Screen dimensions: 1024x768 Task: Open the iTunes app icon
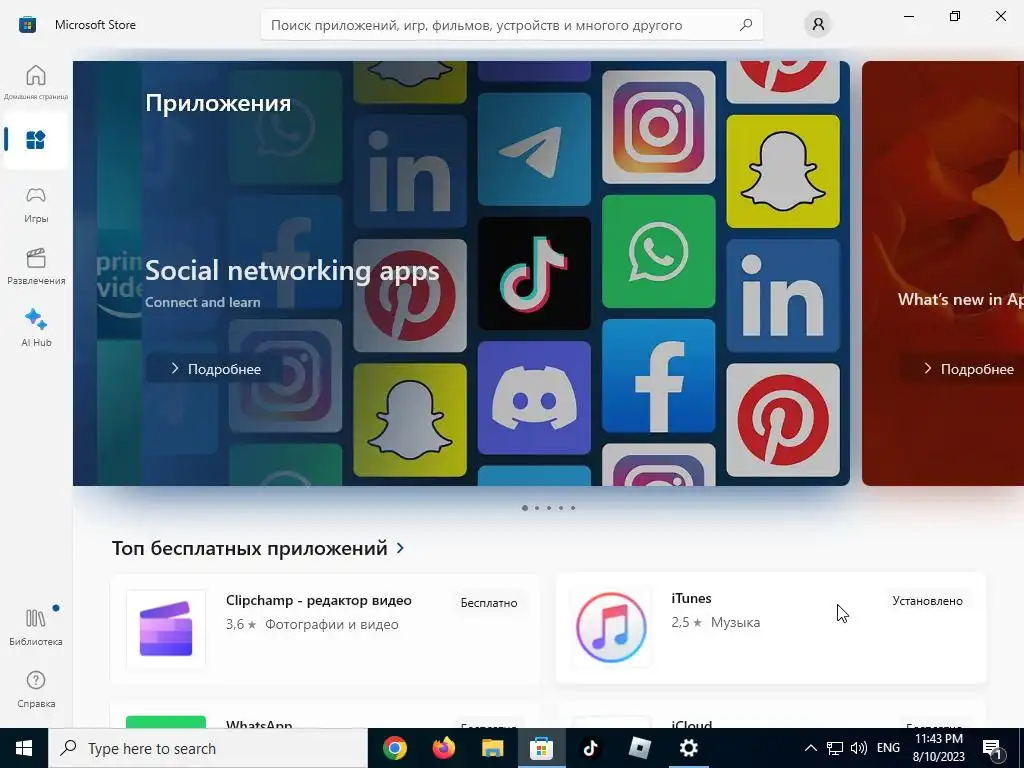coord(611,628)
